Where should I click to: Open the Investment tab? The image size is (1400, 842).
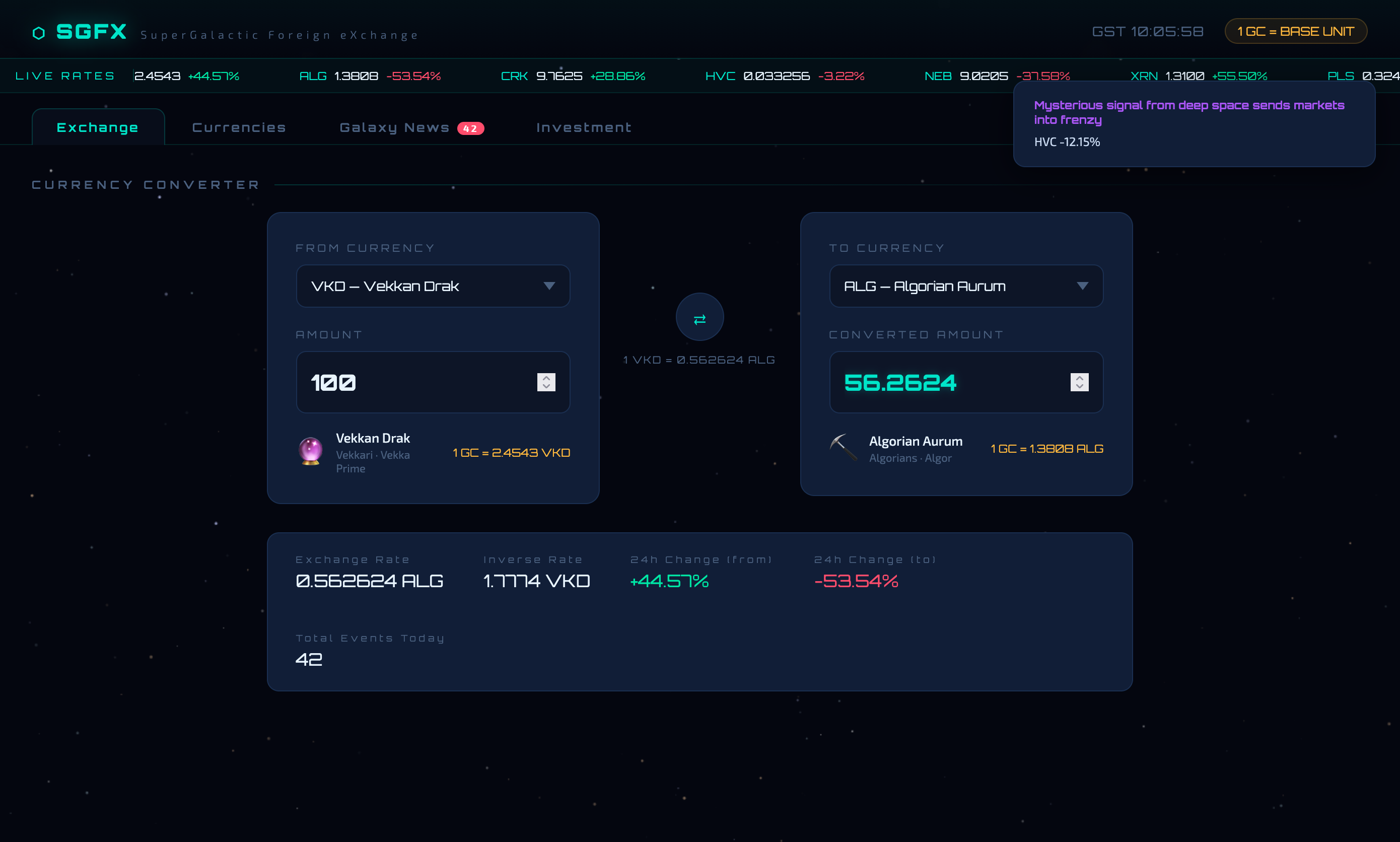(584, 128)
